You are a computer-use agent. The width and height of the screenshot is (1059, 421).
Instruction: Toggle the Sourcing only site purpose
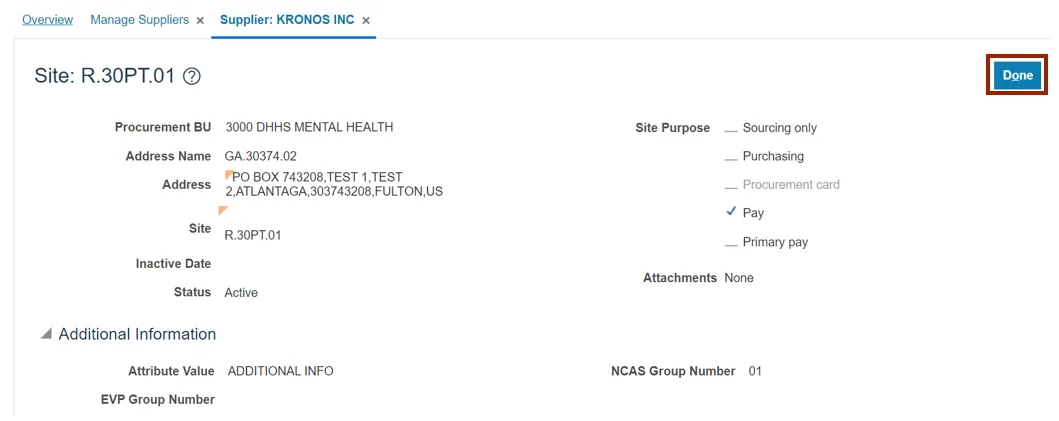tap(731, 129)
